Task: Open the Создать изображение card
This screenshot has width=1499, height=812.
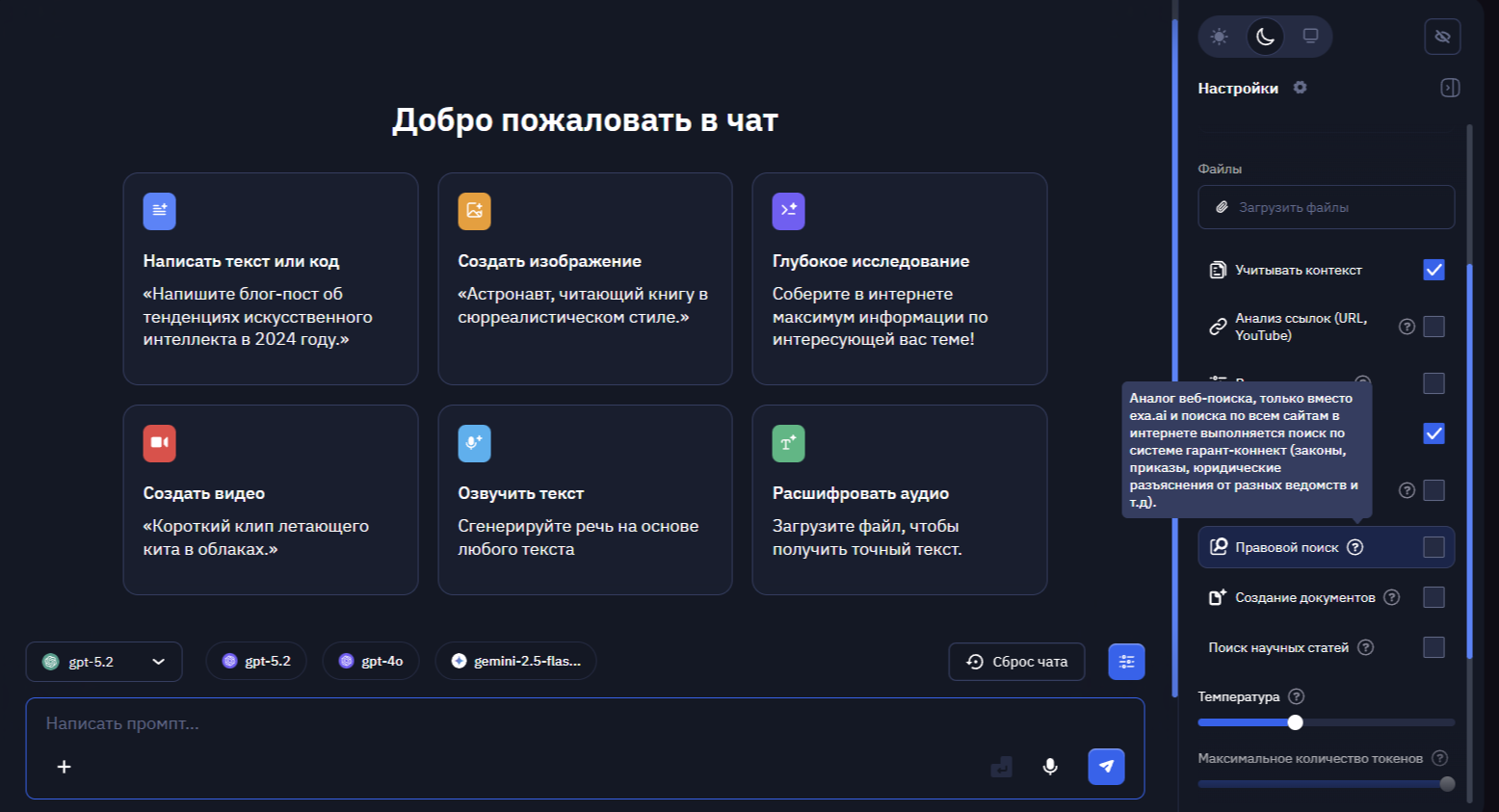Action: click(x=585, y=279)
